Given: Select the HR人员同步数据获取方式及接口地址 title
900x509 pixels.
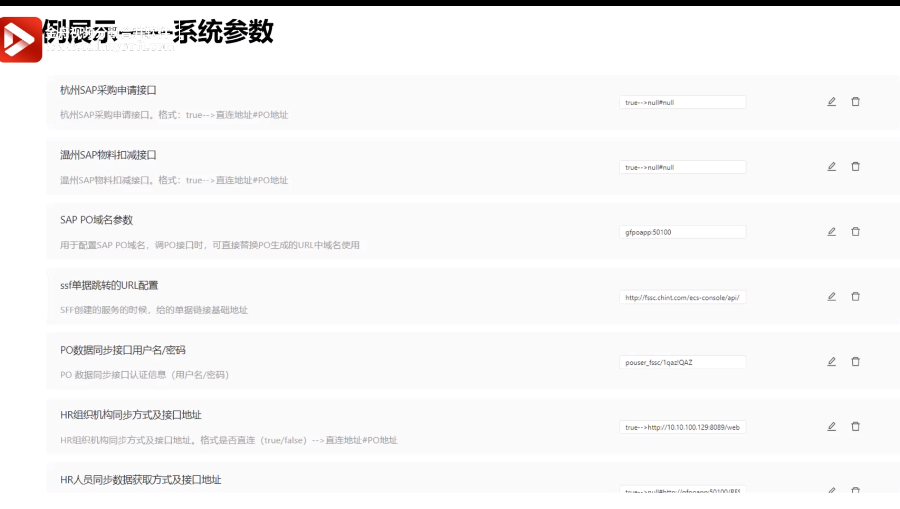Looking at the screenshot, I should click(141, 480).
